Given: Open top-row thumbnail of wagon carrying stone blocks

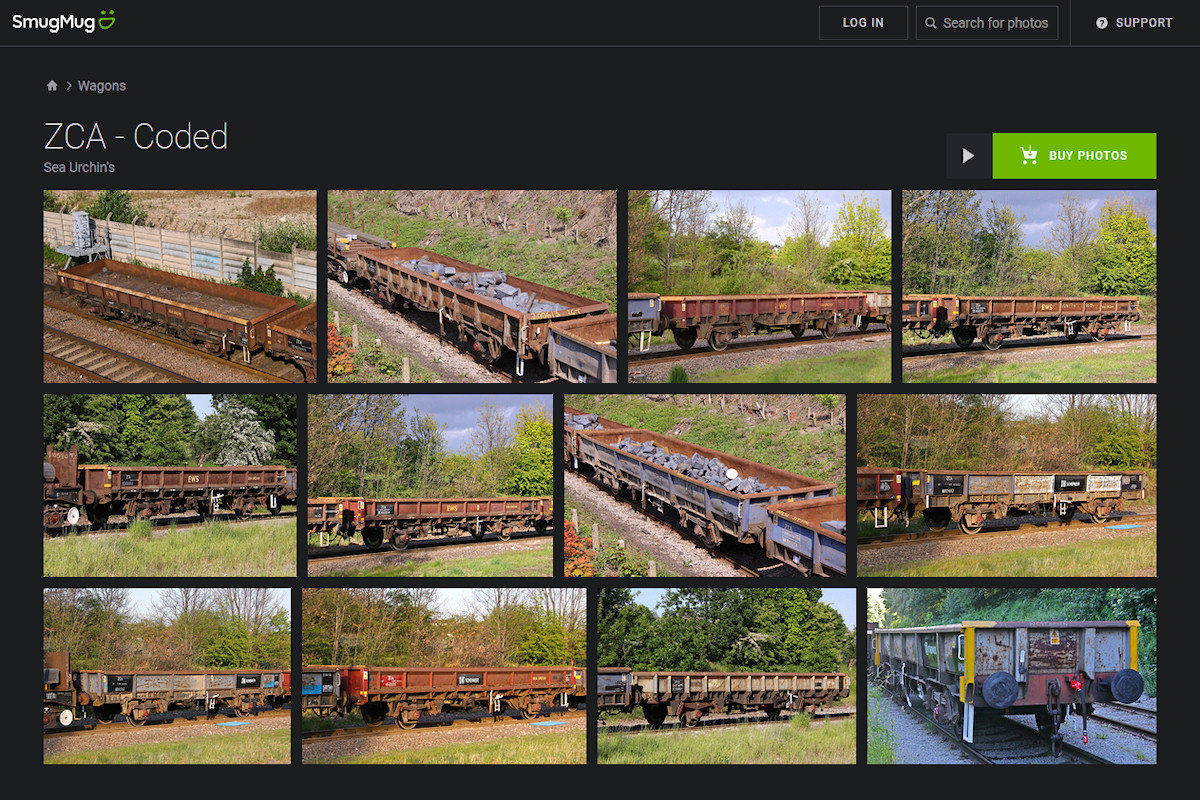Looking at the screenshot, I should click(472, 286).
